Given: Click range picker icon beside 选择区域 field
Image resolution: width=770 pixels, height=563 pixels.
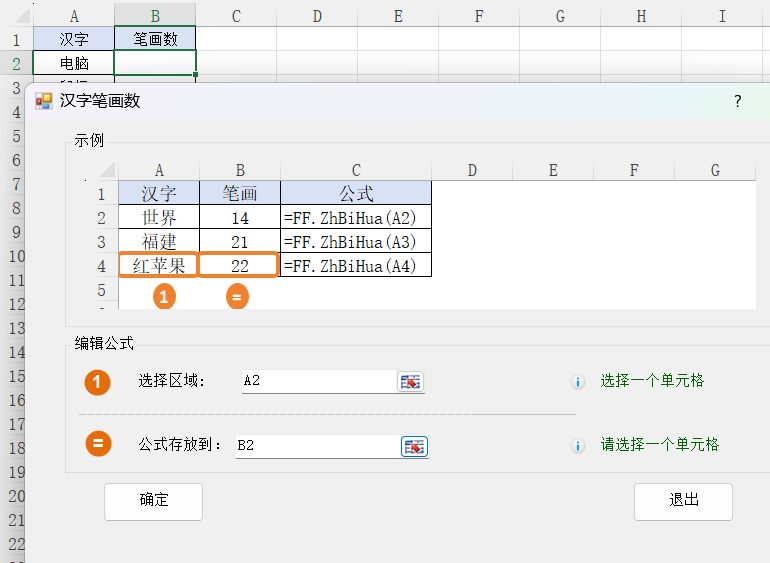Looking at the screenshot, I should [x=411, y=382].
